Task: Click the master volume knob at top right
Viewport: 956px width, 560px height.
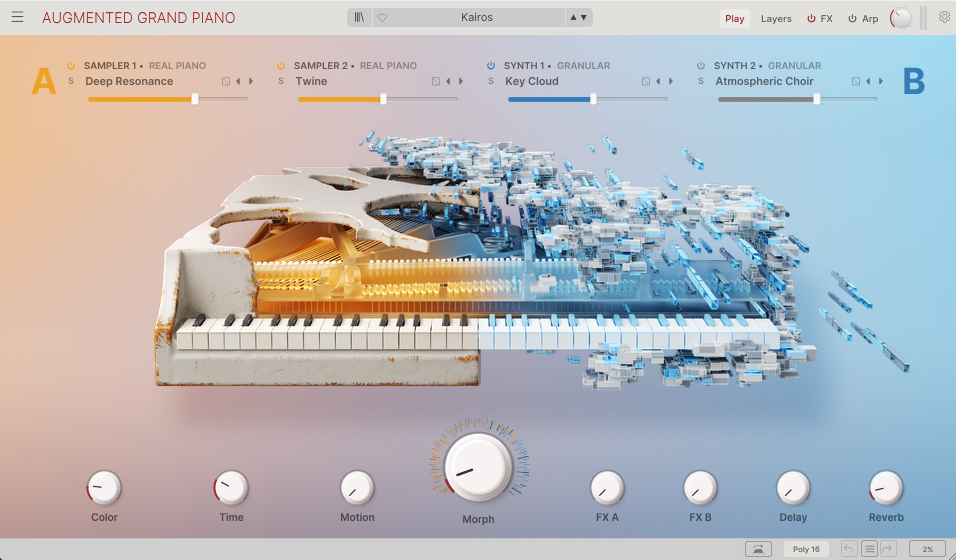Action: tap(901, 18)
